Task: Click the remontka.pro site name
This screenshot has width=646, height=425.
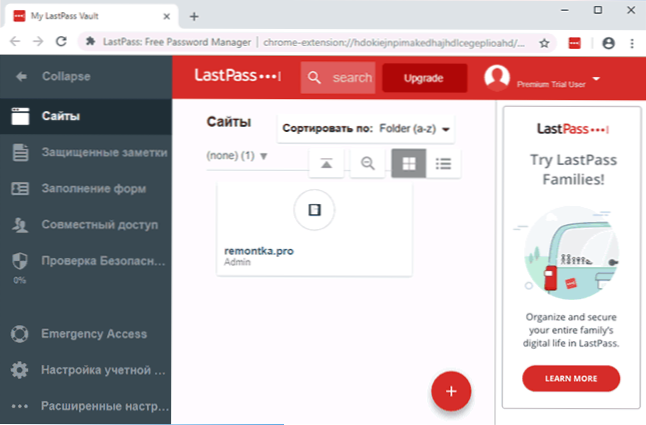Action: point(259,251)
